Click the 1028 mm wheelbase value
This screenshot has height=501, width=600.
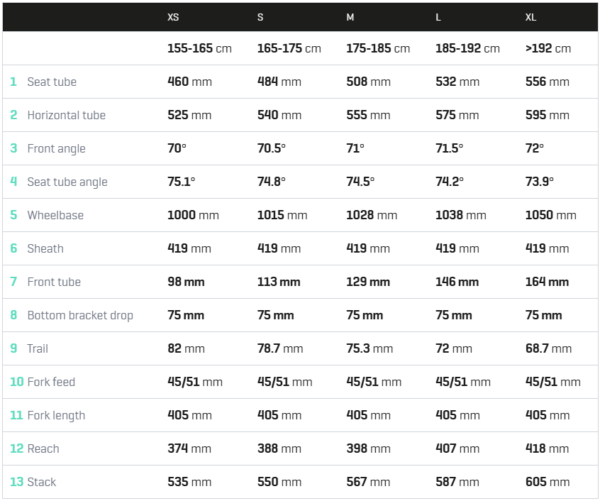tap(372, 215)
